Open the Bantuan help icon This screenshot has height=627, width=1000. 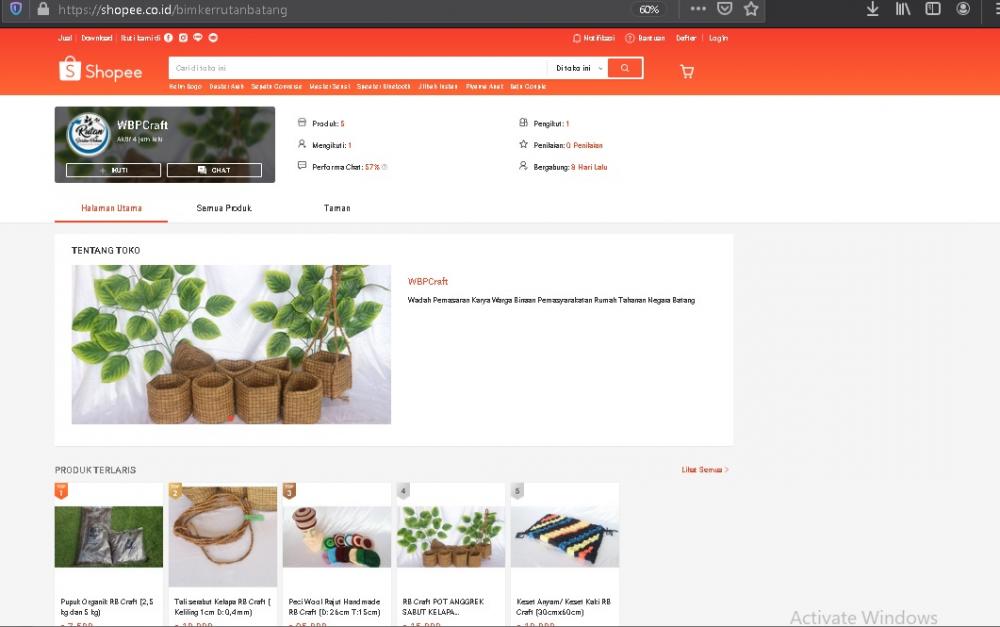point(629,38)
